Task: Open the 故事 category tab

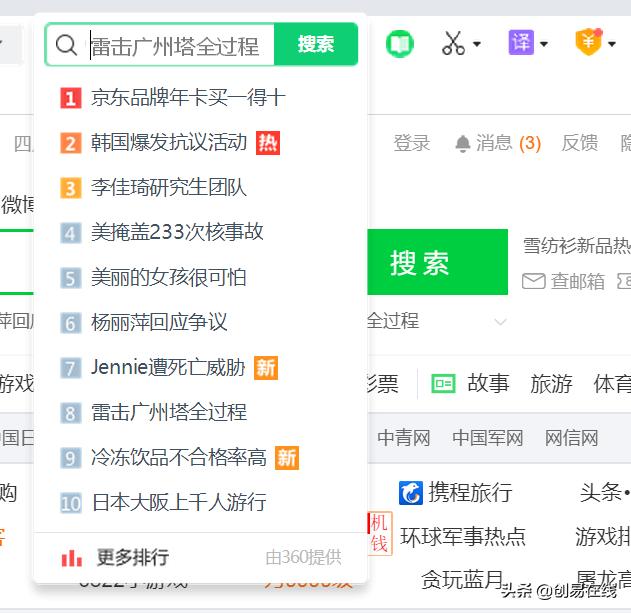Action: tap(488, 384)
